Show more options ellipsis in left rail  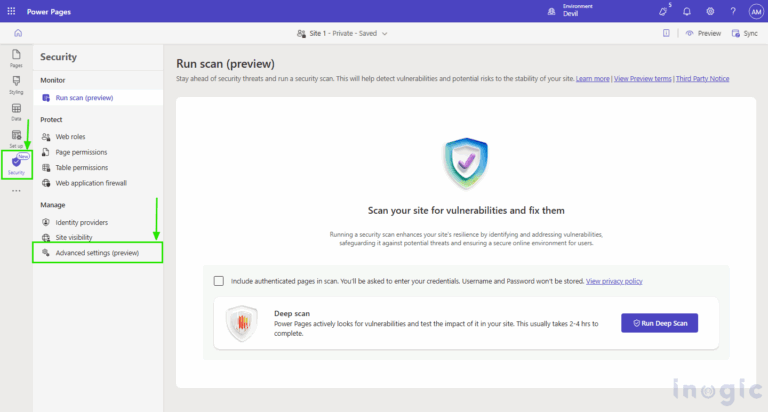pos(16,191)
